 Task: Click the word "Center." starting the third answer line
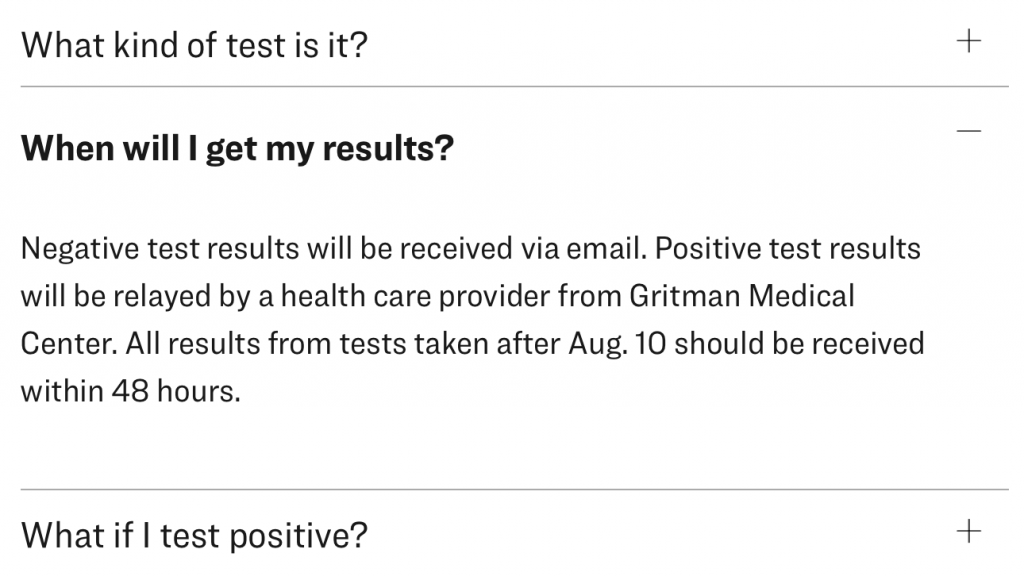coord(69,344)
